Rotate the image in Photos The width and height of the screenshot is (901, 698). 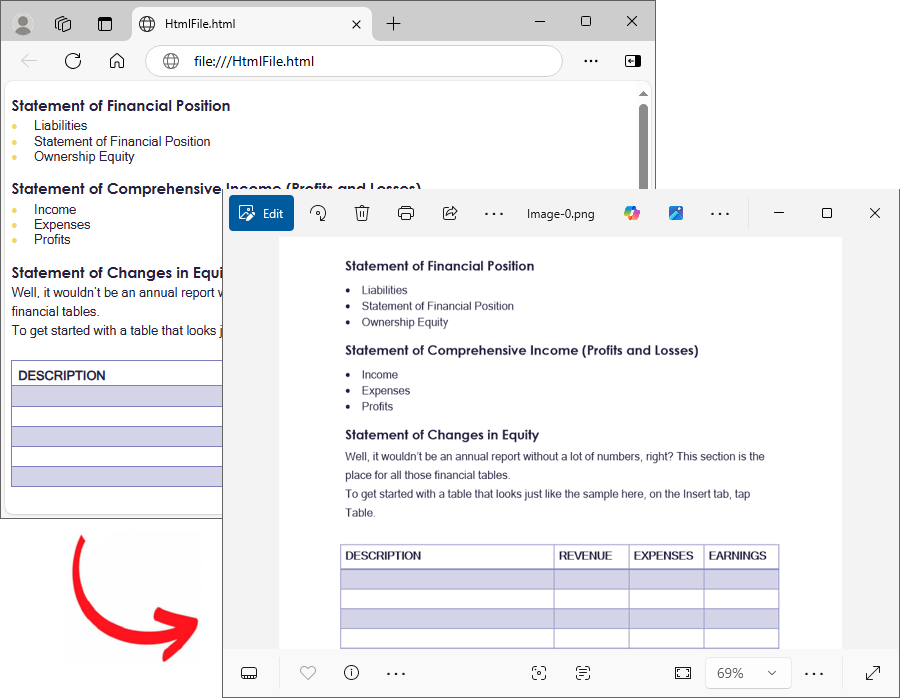tap(317, 213)
